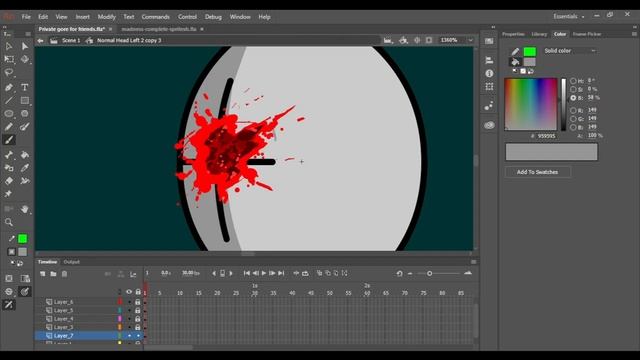Image resolution: width=640 pixels, height=360 pixels.
Task: Select the Eraser tool
Action: click(x=9, y=181)
